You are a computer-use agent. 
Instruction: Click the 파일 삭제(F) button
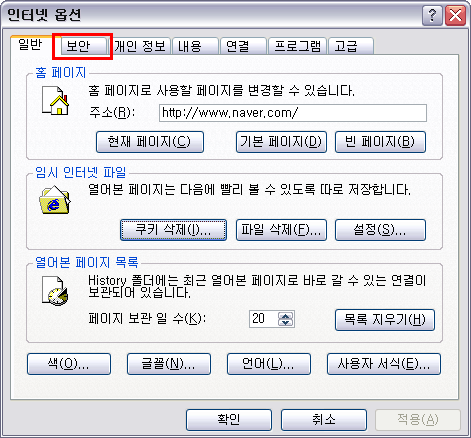coord(281,230)
